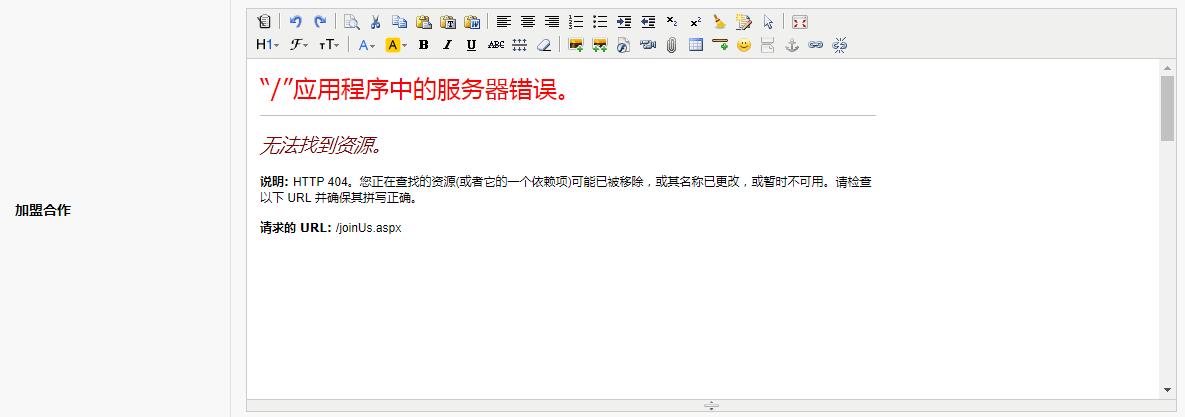Cut selection with the scissors icon
This screenshot has height=417, width=1185.
[x=375, y=21]
